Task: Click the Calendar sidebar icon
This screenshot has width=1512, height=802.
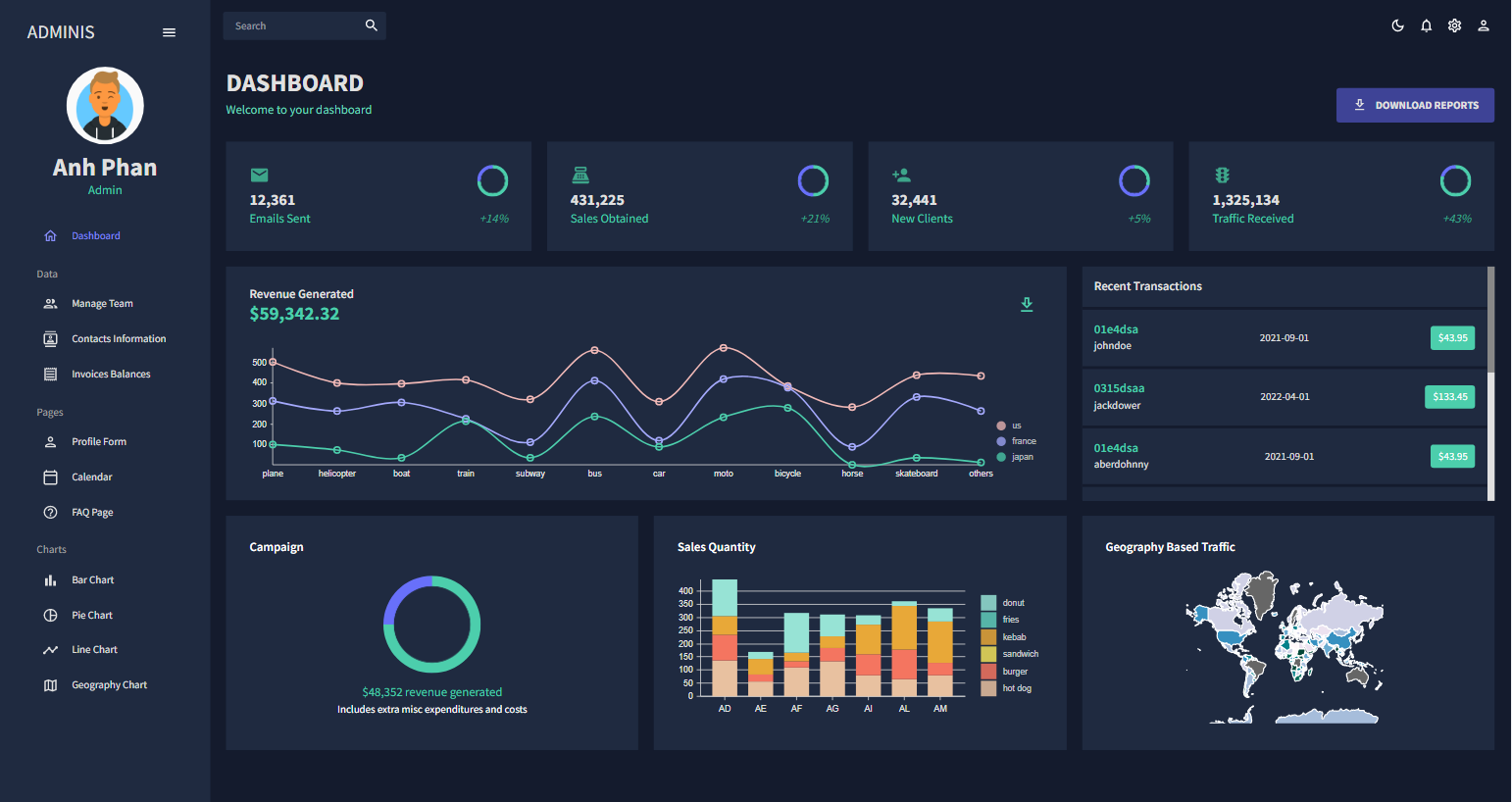Action: [x=50, y=476]
